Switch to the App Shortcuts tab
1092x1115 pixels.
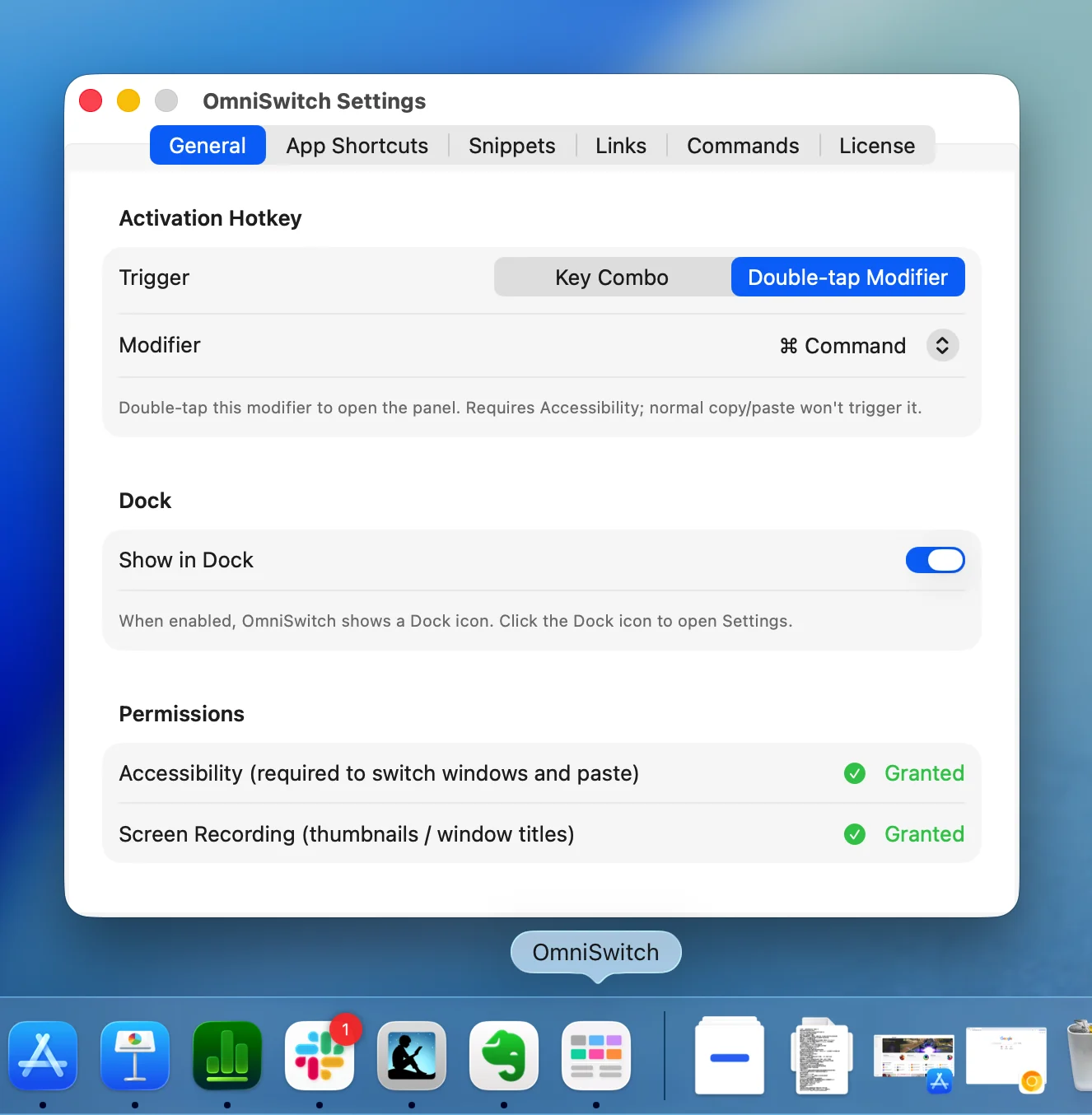click(x=357, y=146)
